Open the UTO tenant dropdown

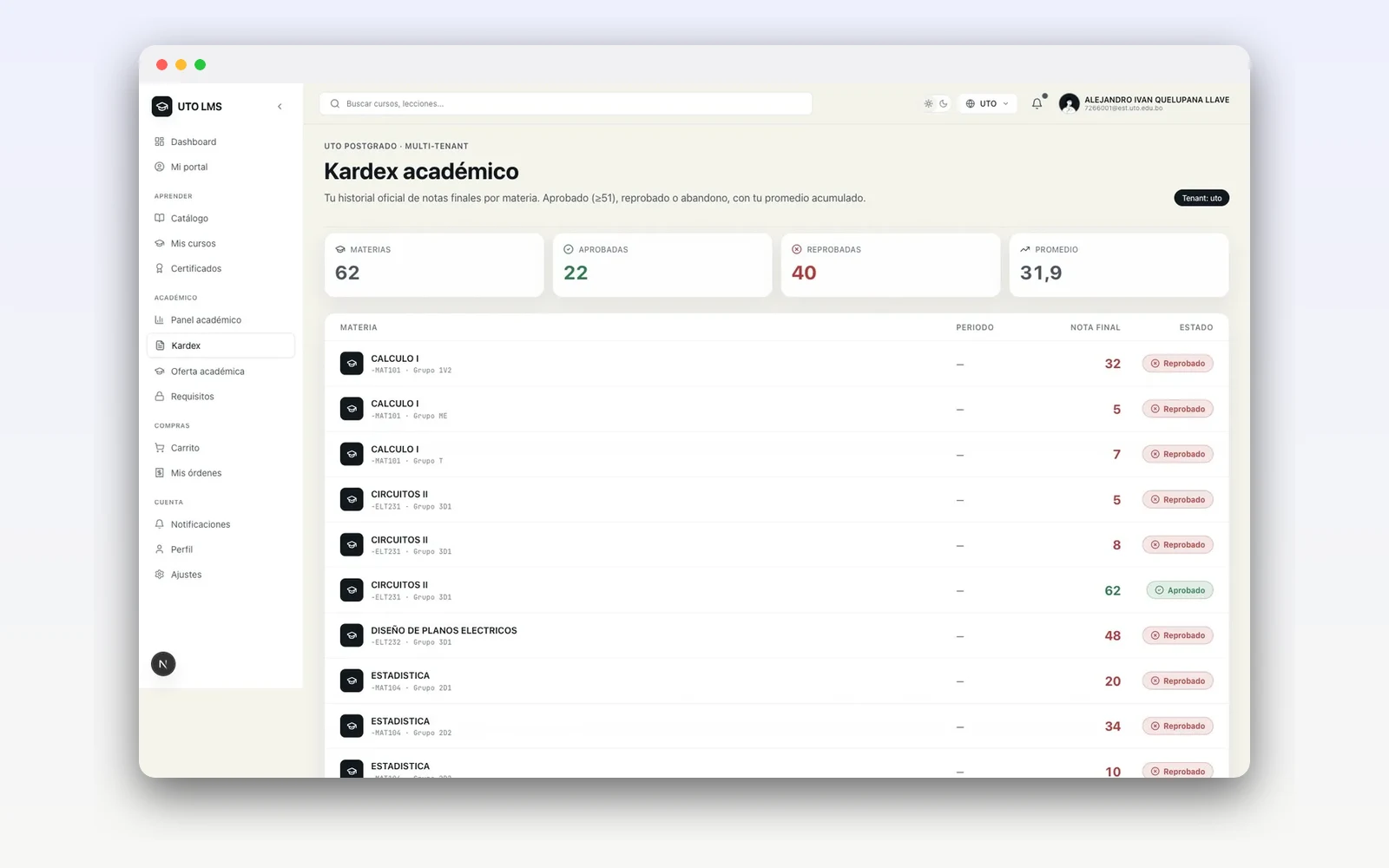pyautogui.click(x=988, y=103)
